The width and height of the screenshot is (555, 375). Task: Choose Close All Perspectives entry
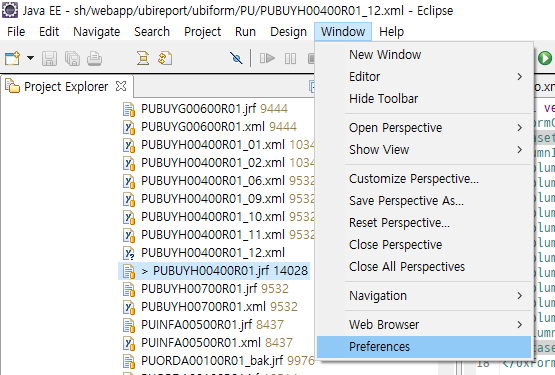[x=424, y=266]
